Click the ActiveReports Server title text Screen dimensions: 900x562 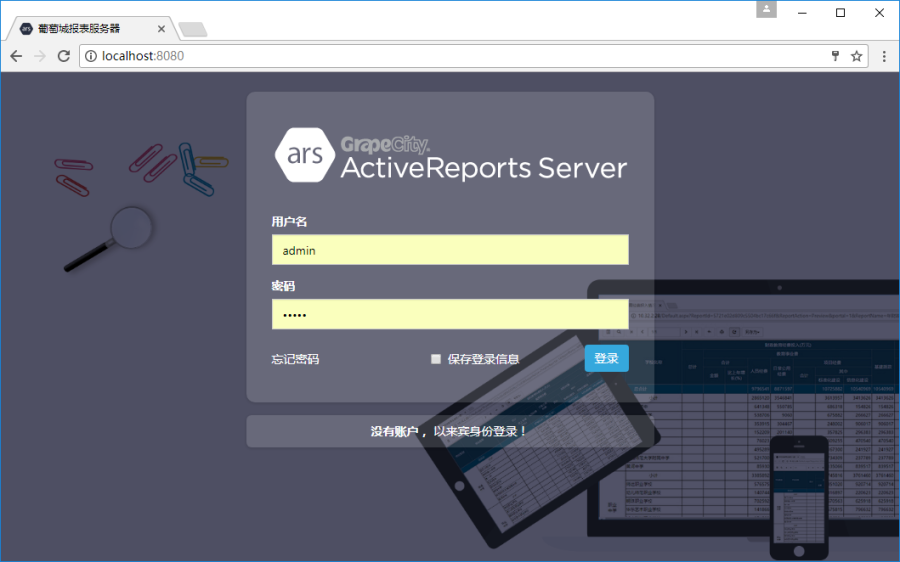coord(484,168)
